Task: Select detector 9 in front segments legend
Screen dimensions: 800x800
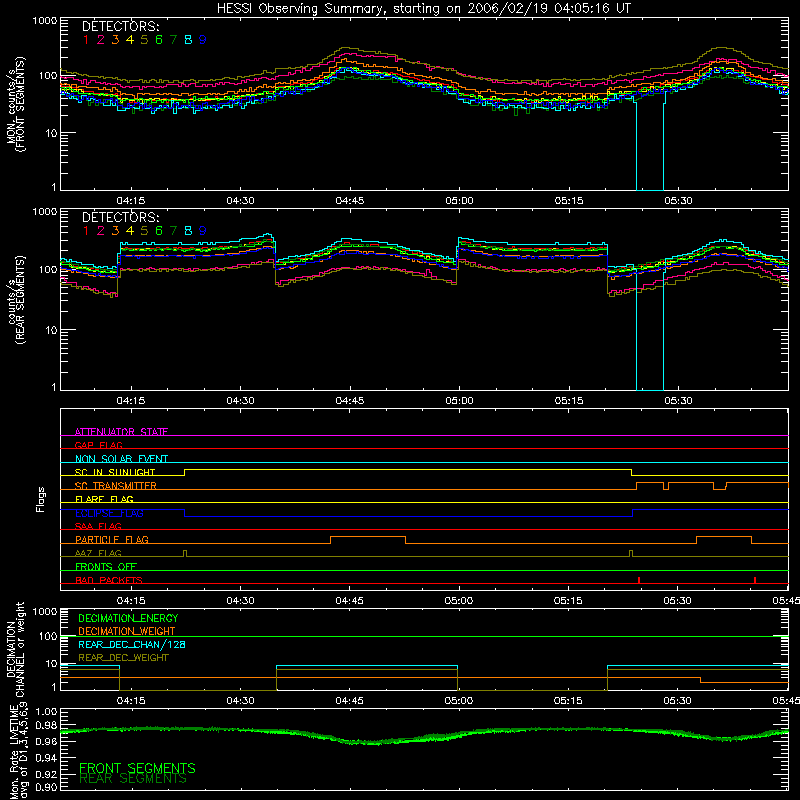Action: [203, 40]
